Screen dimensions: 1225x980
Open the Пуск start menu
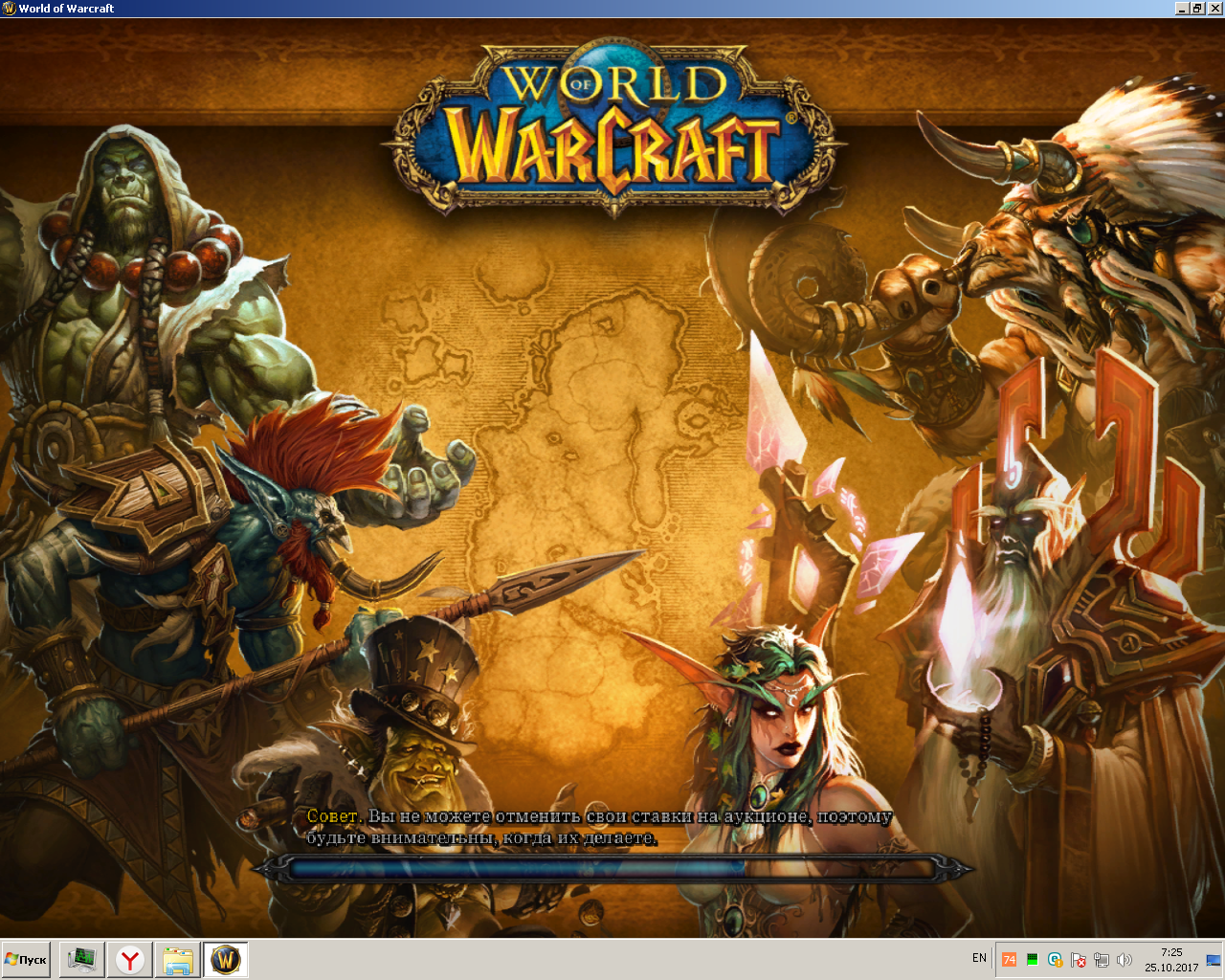coord(26,959)
